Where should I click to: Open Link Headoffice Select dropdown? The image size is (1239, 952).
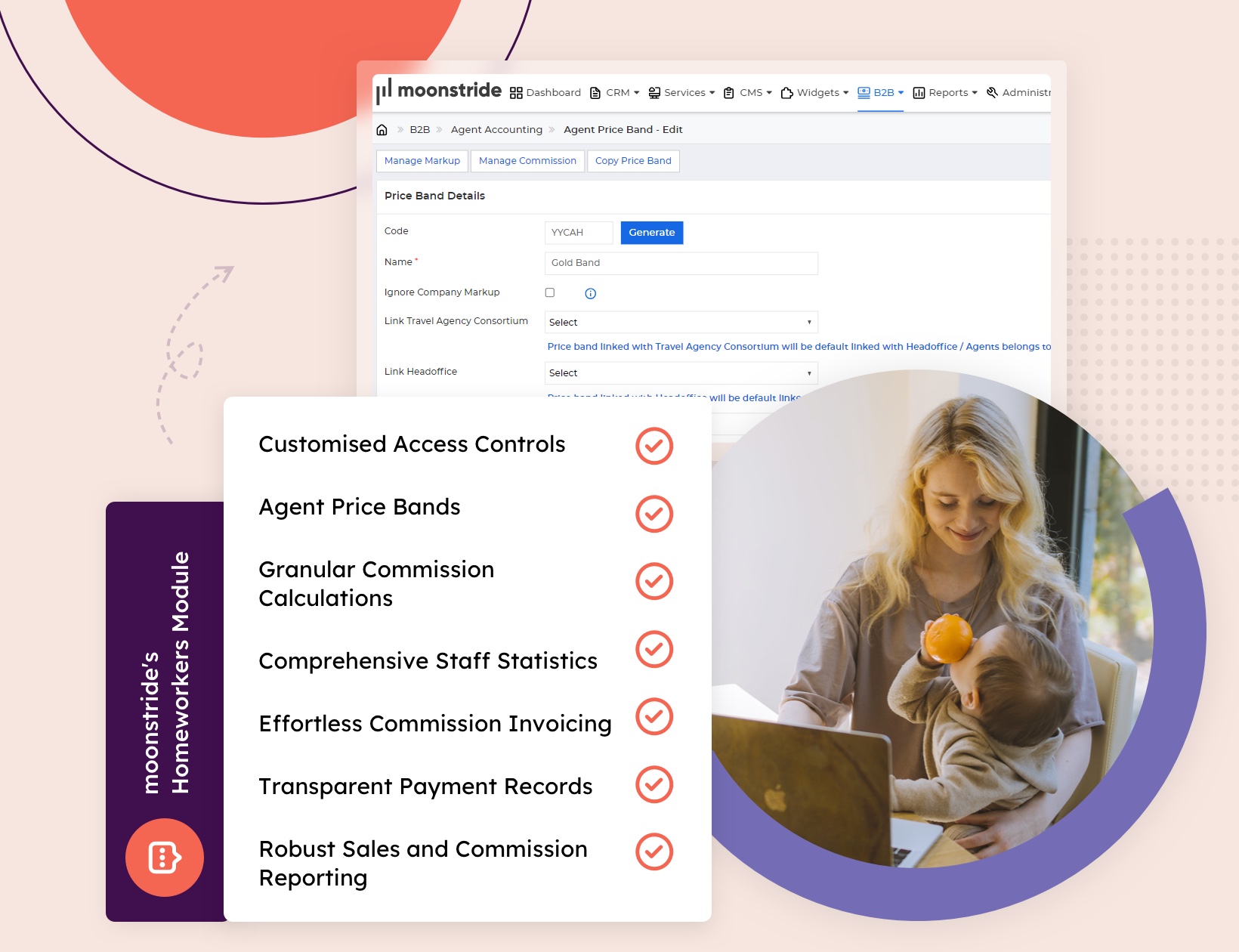click(x=681, y=372)
